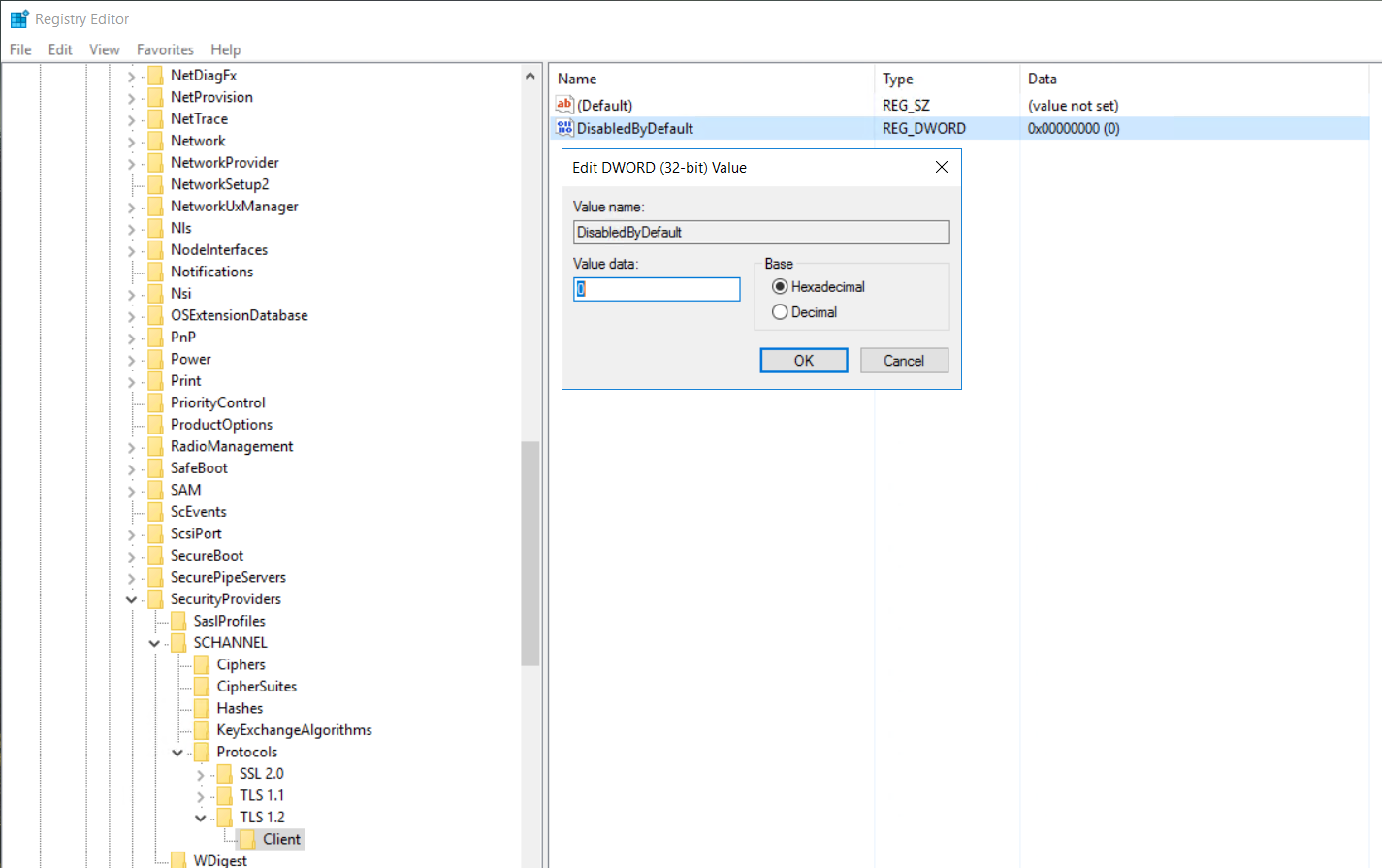Select the Hashes folder icon
1382x868 pixels.
pyautogui.click(x=202, y=708)
